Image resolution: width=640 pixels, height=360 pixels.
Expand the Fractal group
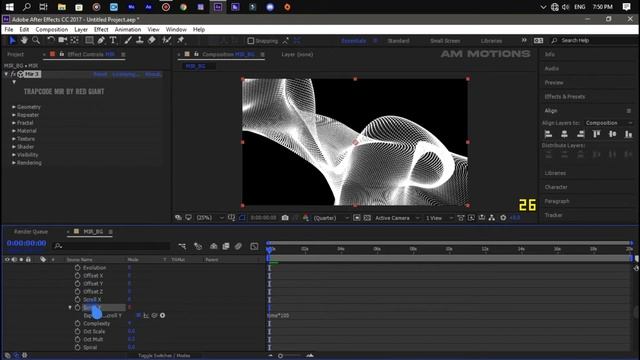point(14,123)
